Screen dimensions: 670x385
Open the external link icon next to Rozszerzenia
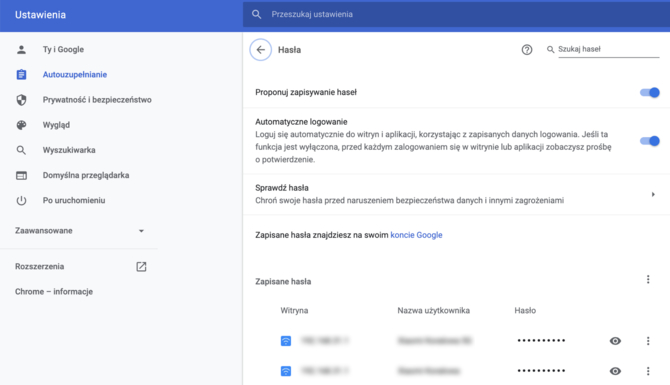(141, 267)
